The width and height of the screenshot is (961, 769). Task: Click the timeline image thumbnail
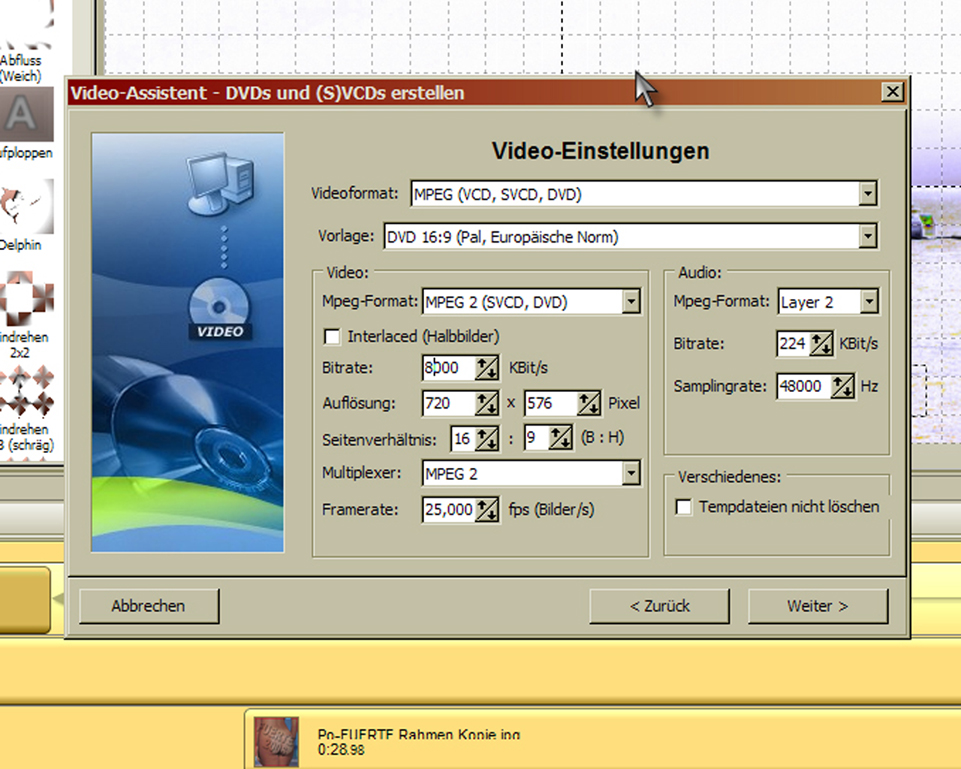coord(276,741)
